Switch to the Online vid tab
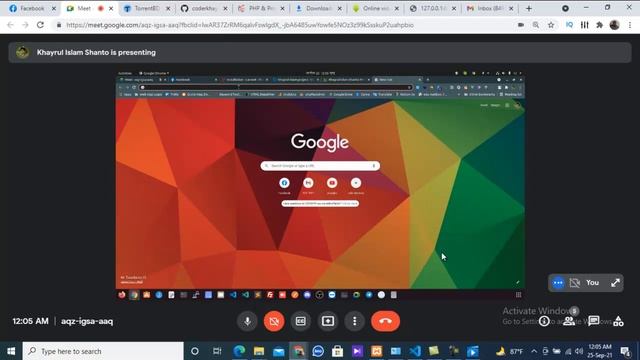The width and height of the screenshot is (640, 360). (375, 8)
